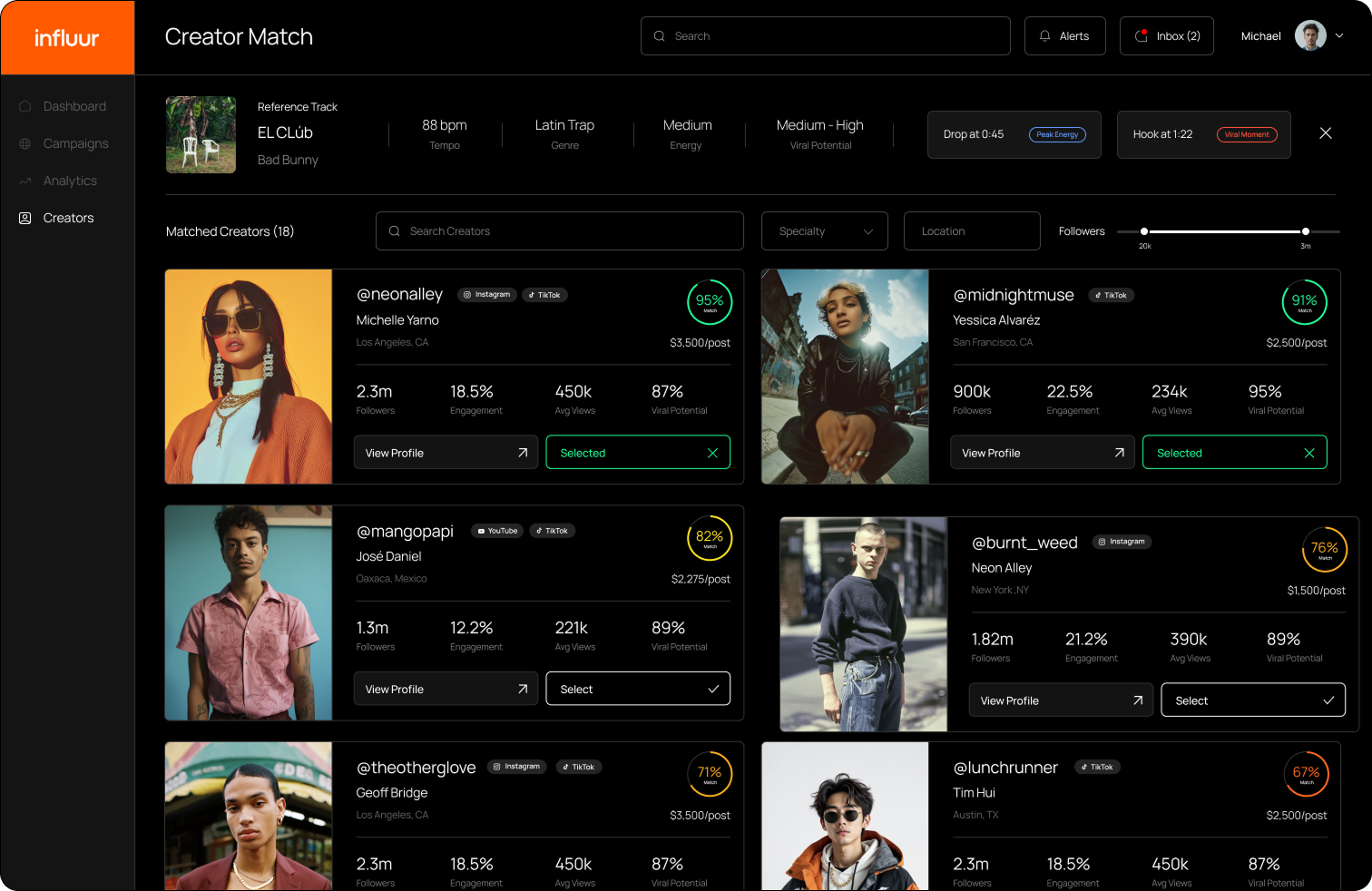Open Analytics in the sidebar
Viewport: 1372px width, 891px height.
click(x=68, y=181)
